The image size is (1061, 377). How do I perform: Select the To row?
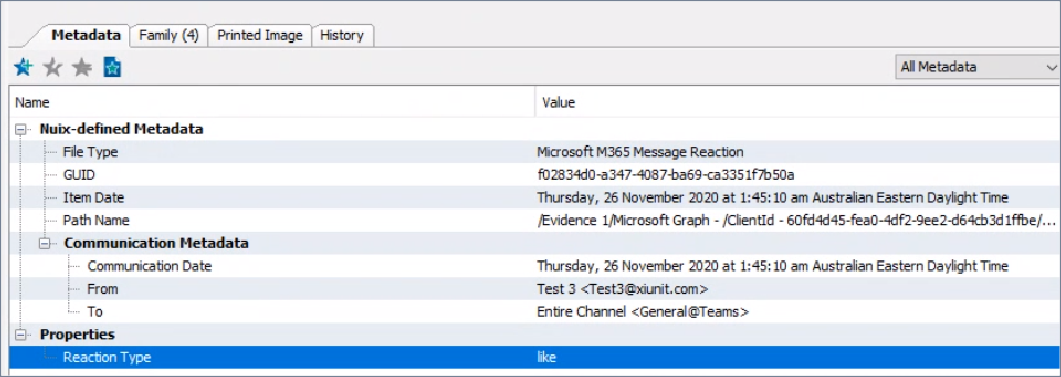(x=535, y=312)
